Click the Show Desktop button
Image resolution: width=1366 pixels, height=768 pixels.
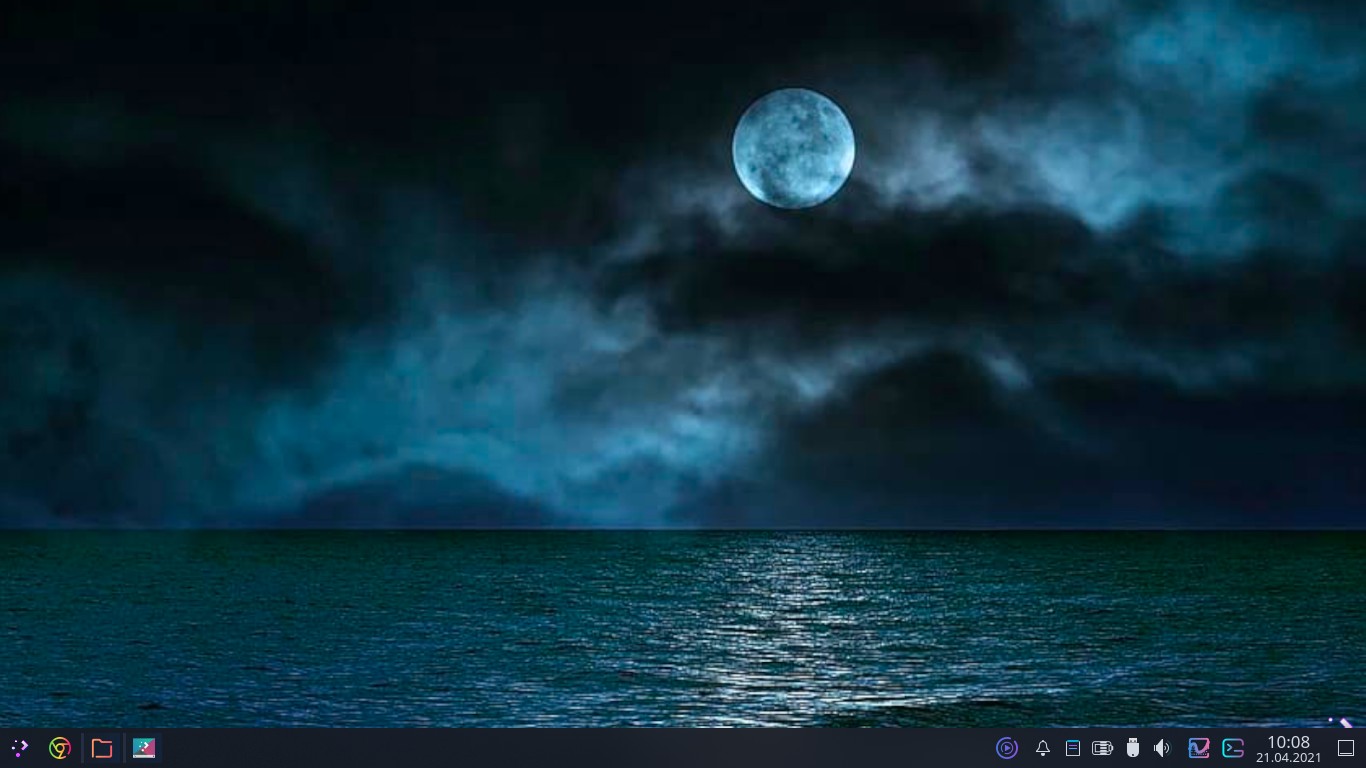click(1346, 748)
